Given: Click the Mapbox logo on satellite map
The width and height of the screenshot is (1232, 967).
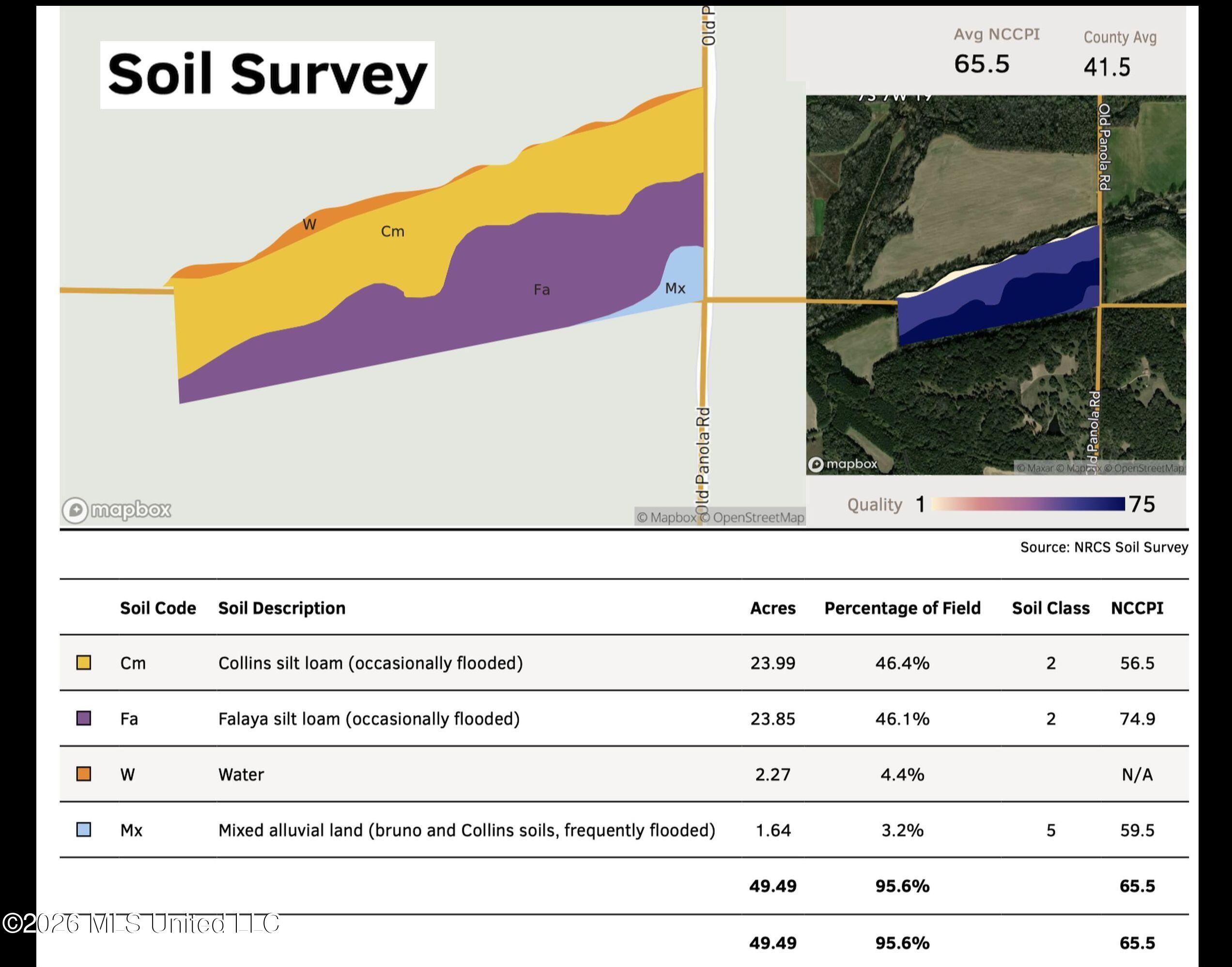Looking at the screenshot, I should 843,464.
